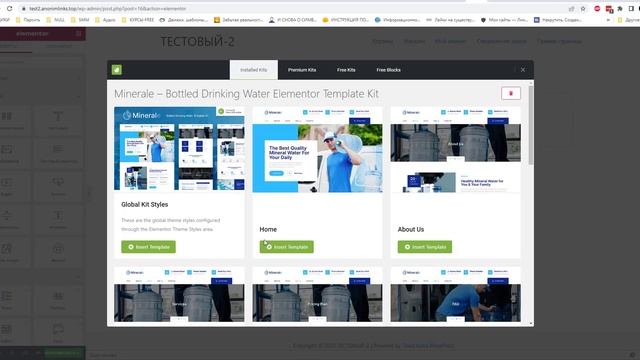Click the modal's vertical scrollbar thumb
Screen dimensions: 640x360
tap(531, 124)
